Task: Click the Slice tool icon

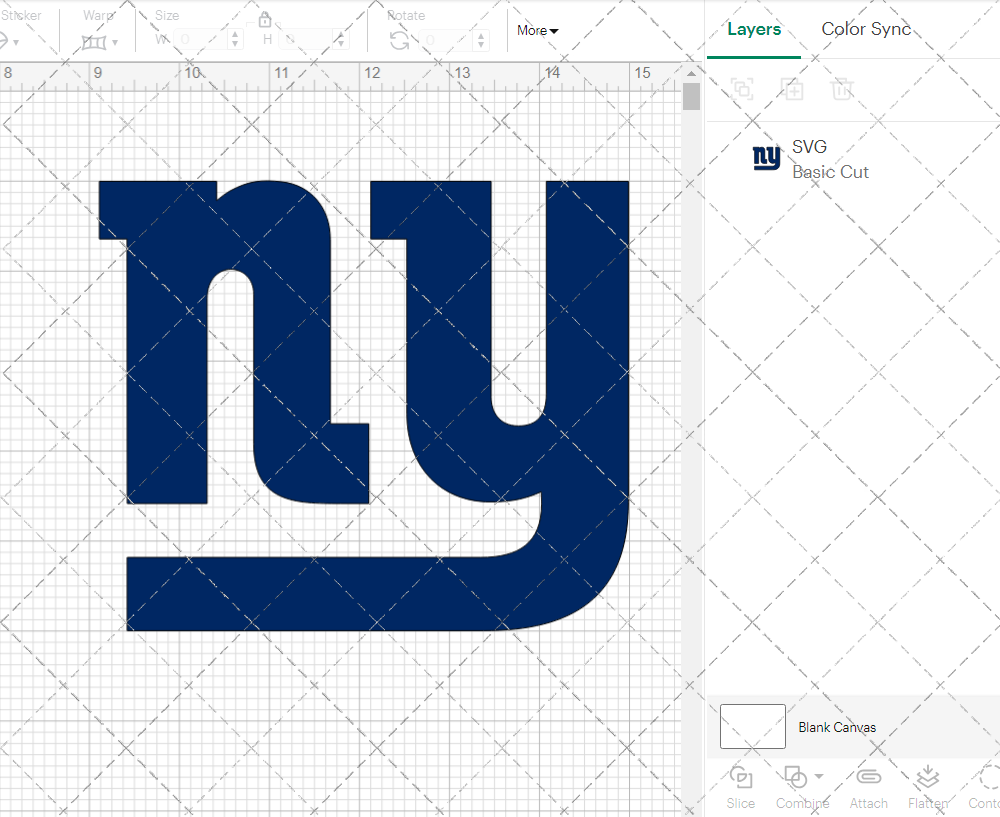Action: click(x=740, y=777)
